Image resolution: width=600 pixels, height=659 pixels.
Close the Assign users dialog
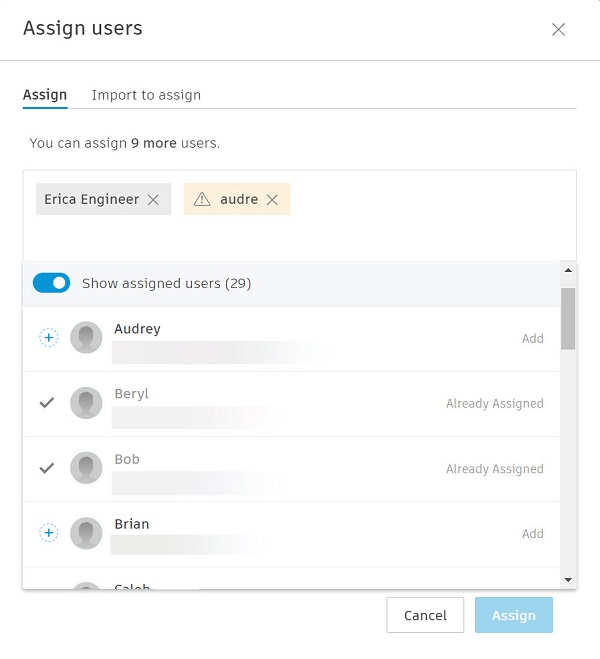pos(558,29)
